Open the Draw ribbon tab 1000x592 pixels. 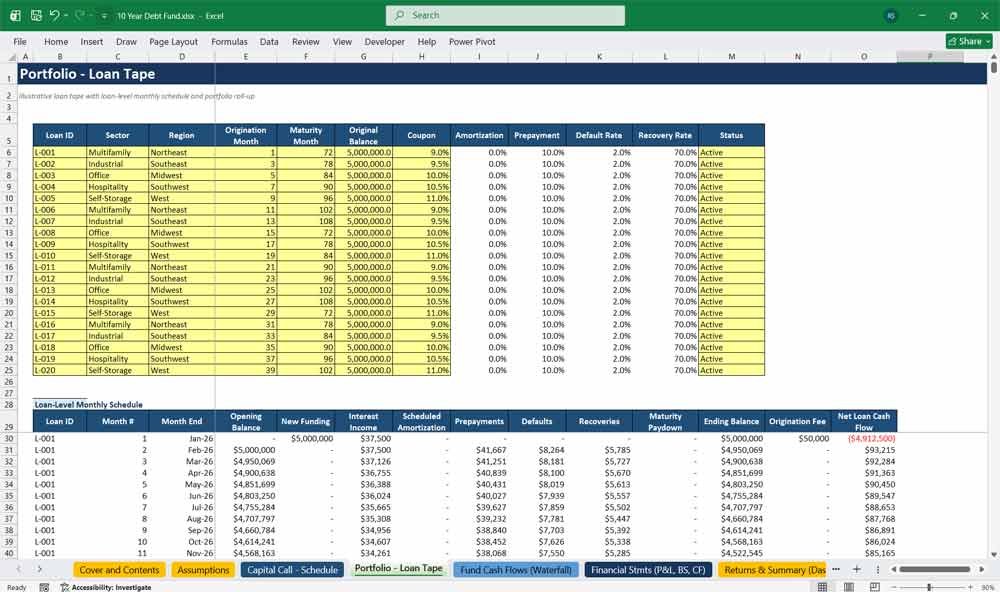pos(126,41)
